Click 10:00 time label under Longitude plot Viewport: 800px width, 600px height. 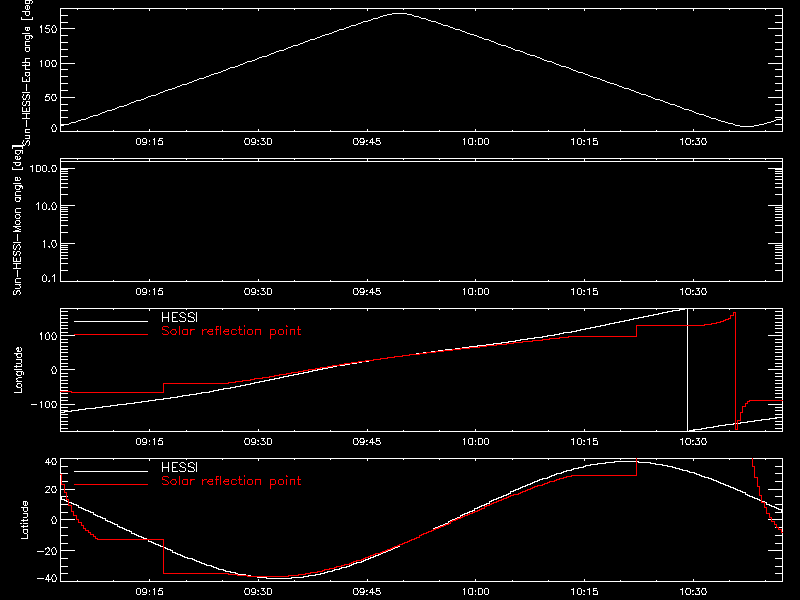click(476, 442)
